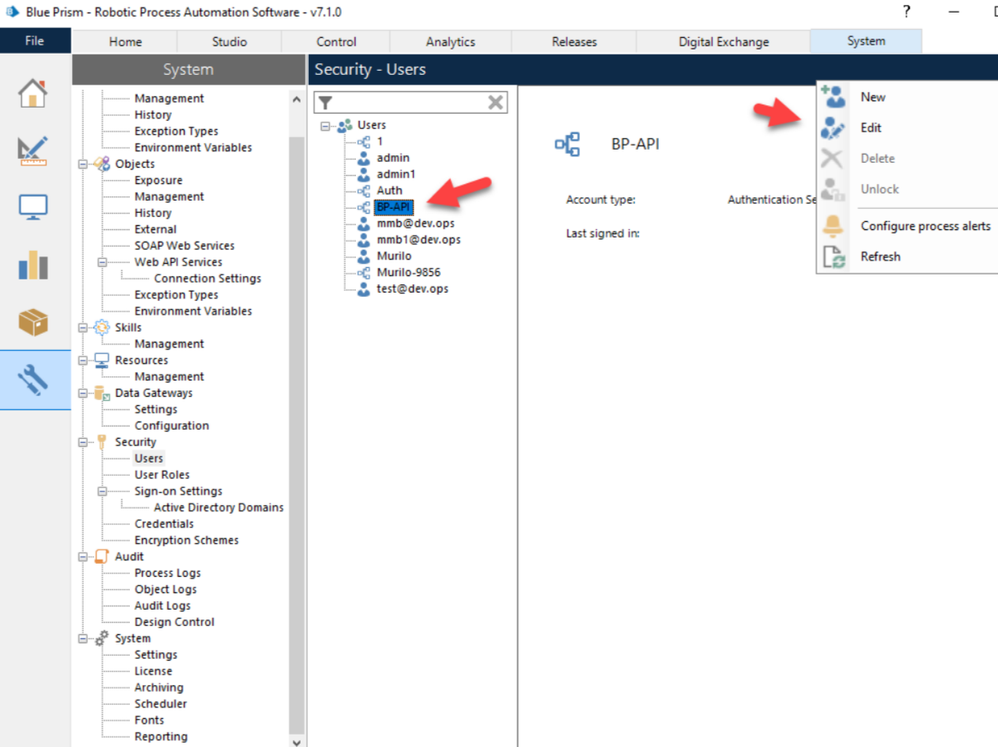Click the filter funnel icon in user search
The image size is (998, 747).
pos(325,102)
